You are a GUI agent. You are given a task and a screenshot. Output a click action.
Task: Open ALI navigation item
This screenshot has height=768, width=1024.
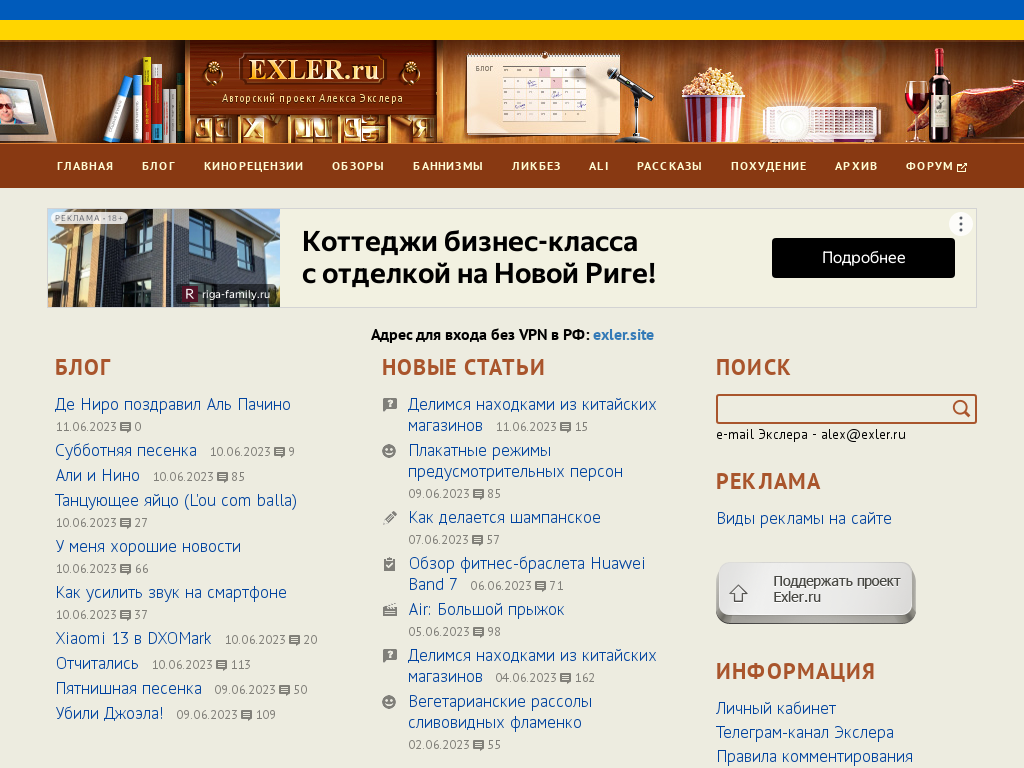coord(599,167)
